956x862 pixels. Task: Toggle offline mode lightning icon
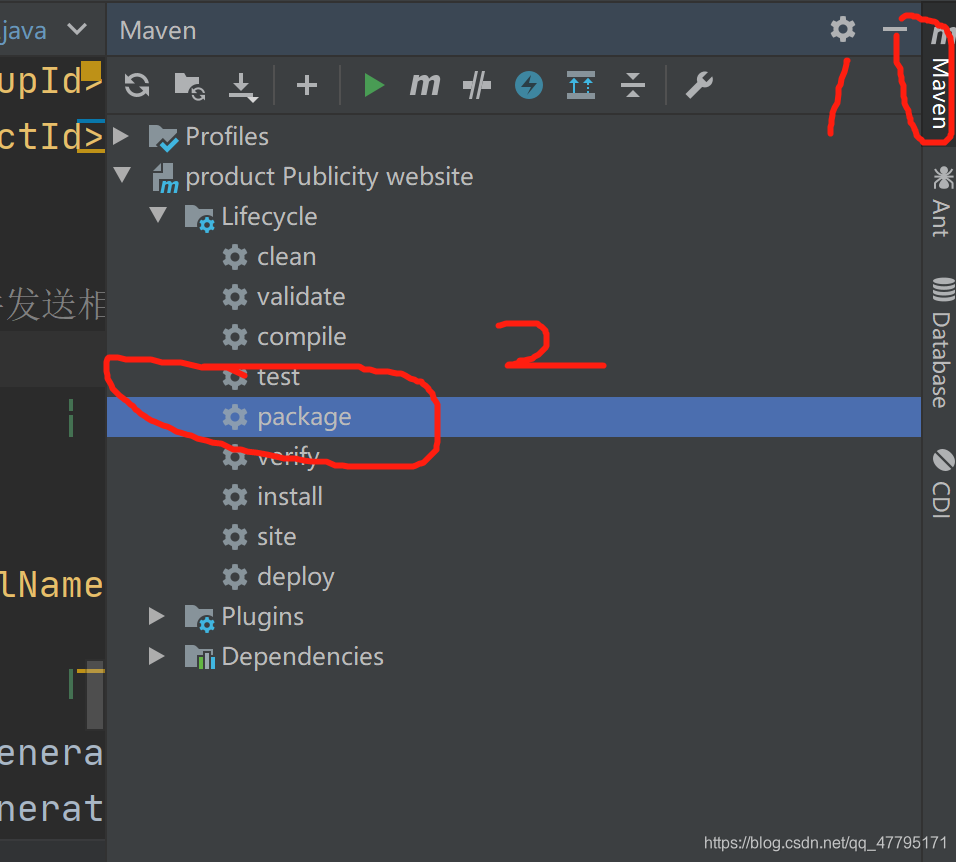(x=529, y=85)
